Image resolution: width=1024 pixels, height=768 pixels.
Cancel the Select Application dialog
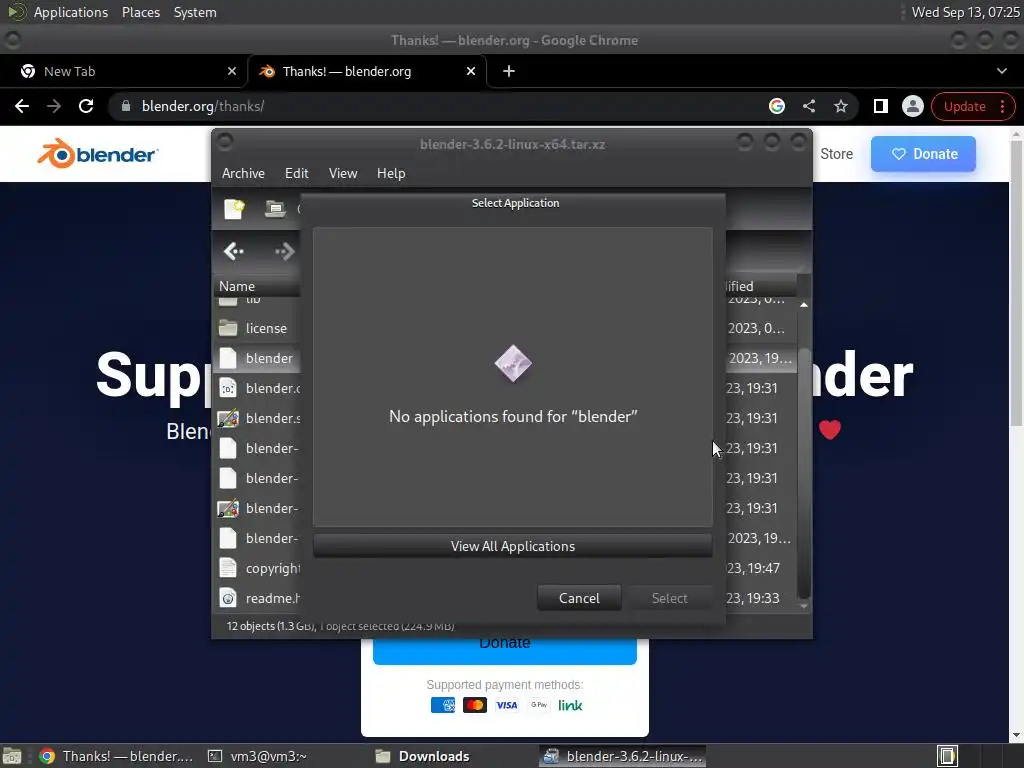579,598
